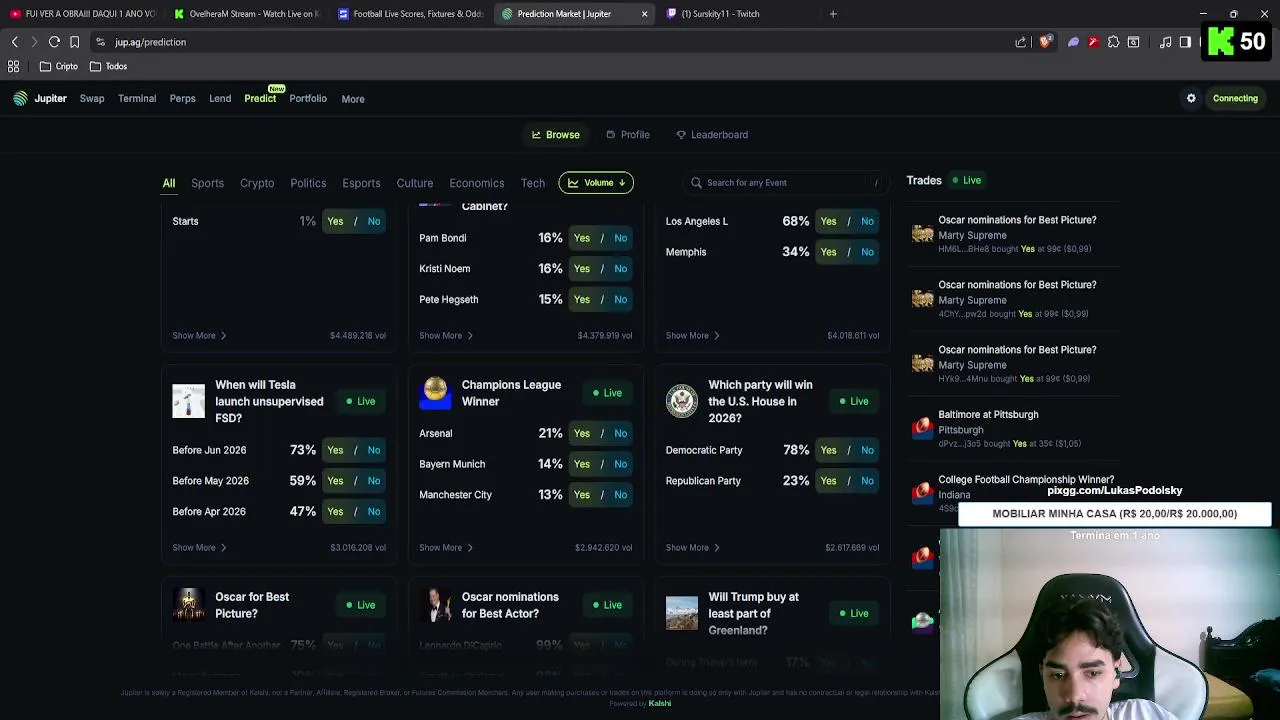The image size is (1280, 720).
Task: Open the Phantom wallet extension icon
Action: 1073,42
